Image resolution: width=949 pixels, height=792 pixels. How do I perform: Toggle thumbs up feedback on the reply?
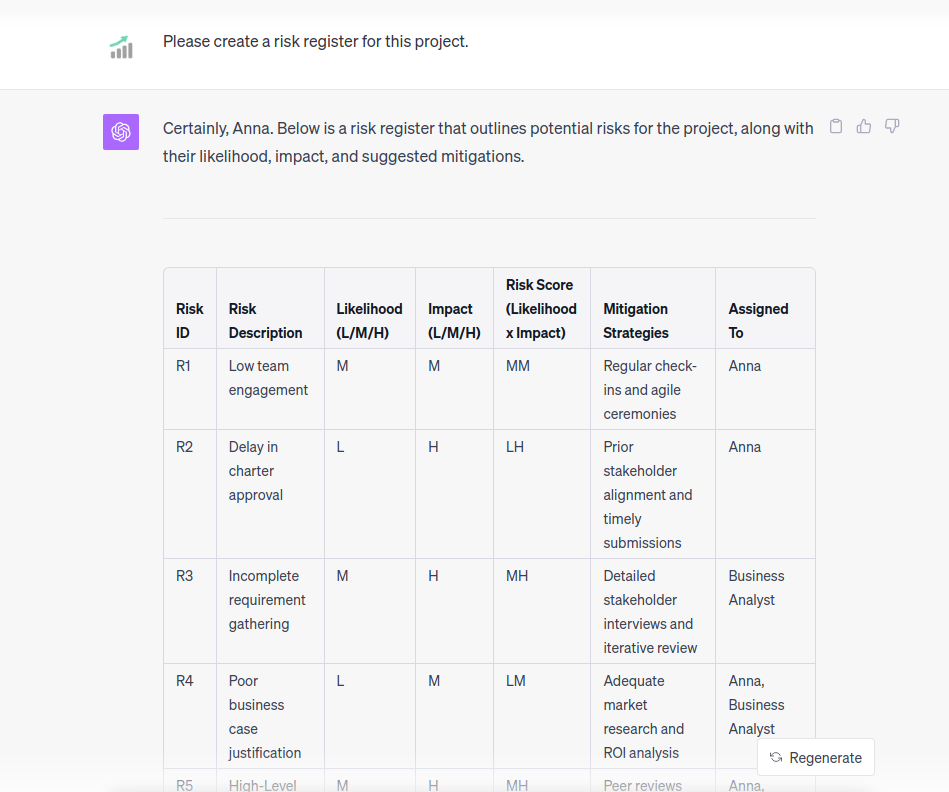pos(864,126)
